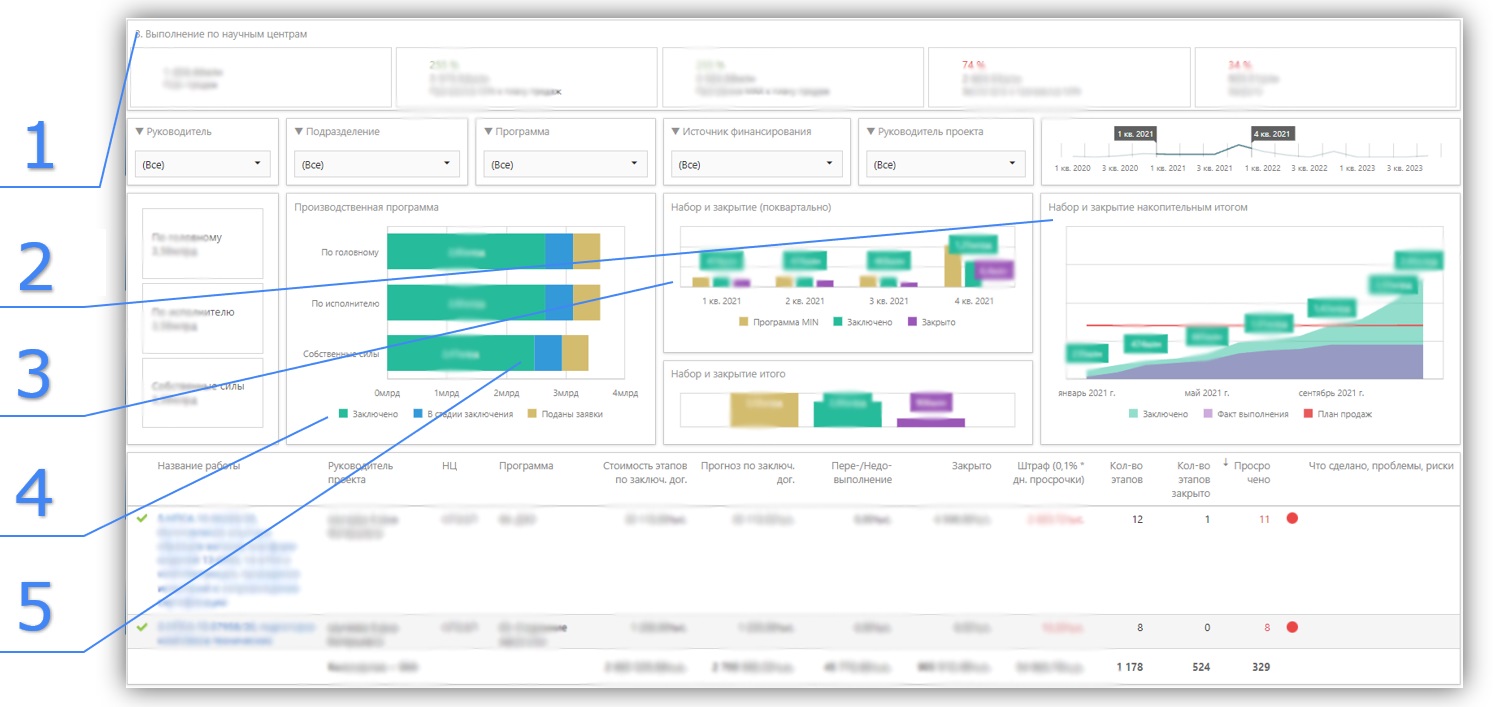The height and width of the screenshot is (707, 1494).
Task: Open the Руководитель (Все) dropdown
Action: pos(203,164)
